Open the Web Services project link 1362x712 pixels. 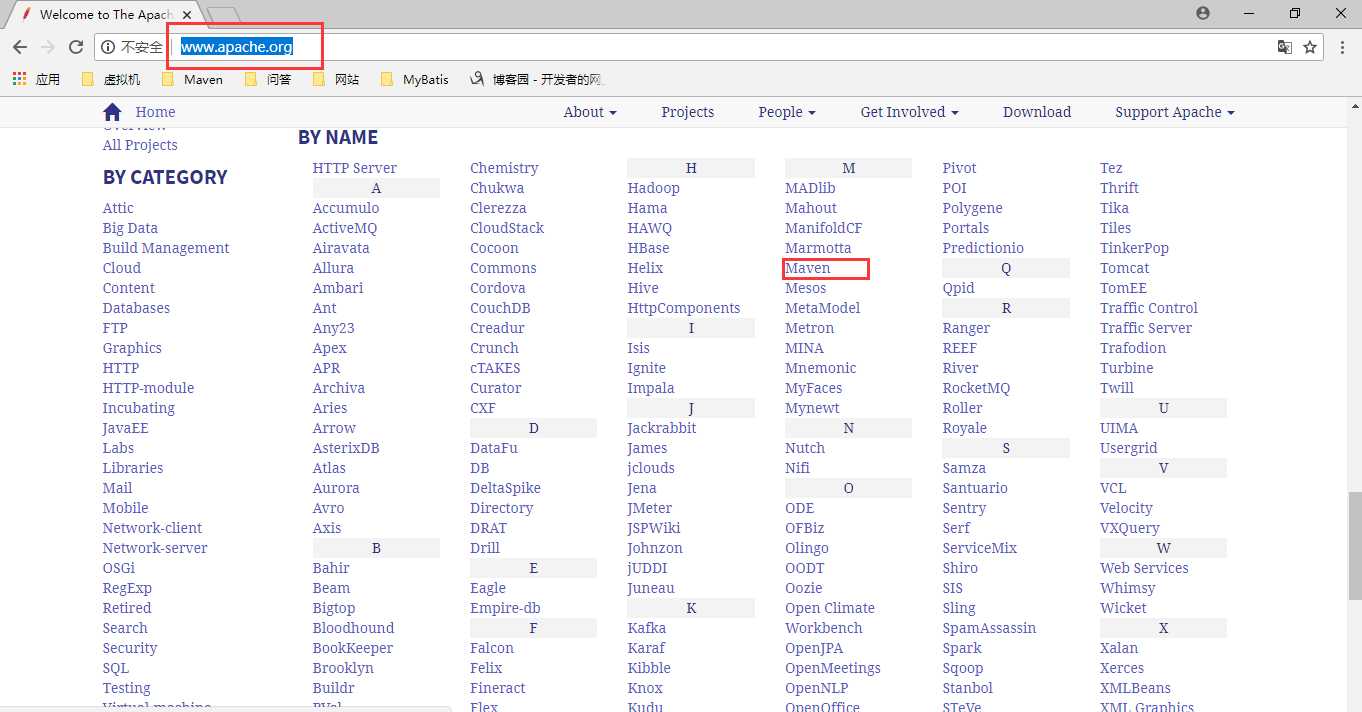1144,568
